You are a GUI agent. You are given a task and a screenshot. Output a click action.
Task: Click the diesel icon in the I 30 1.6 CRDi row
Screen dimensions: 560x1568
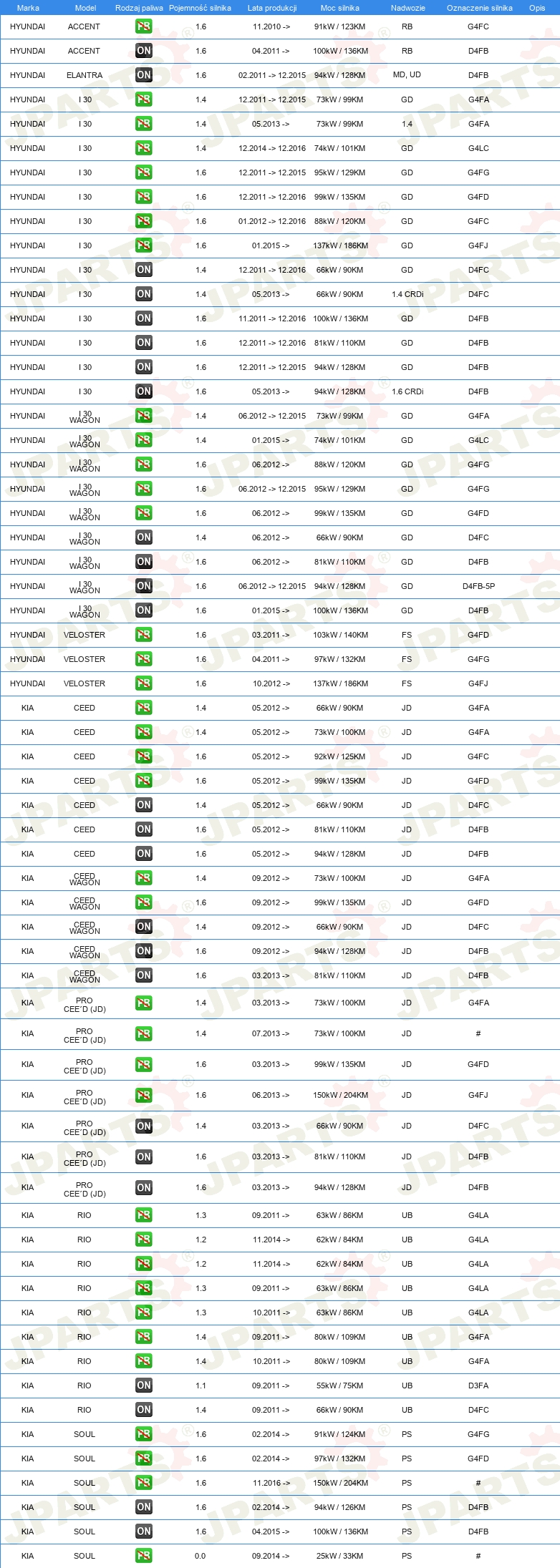click(x=143, y=391)
